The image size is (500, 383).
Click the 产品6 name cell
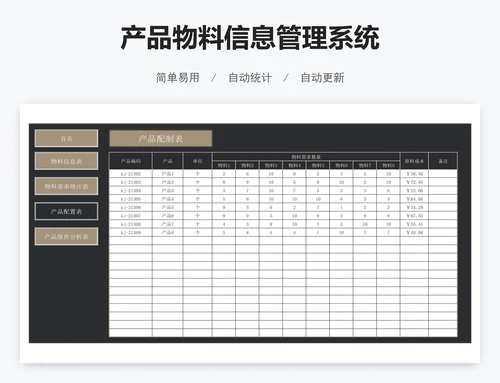click(x=167, y=216)
